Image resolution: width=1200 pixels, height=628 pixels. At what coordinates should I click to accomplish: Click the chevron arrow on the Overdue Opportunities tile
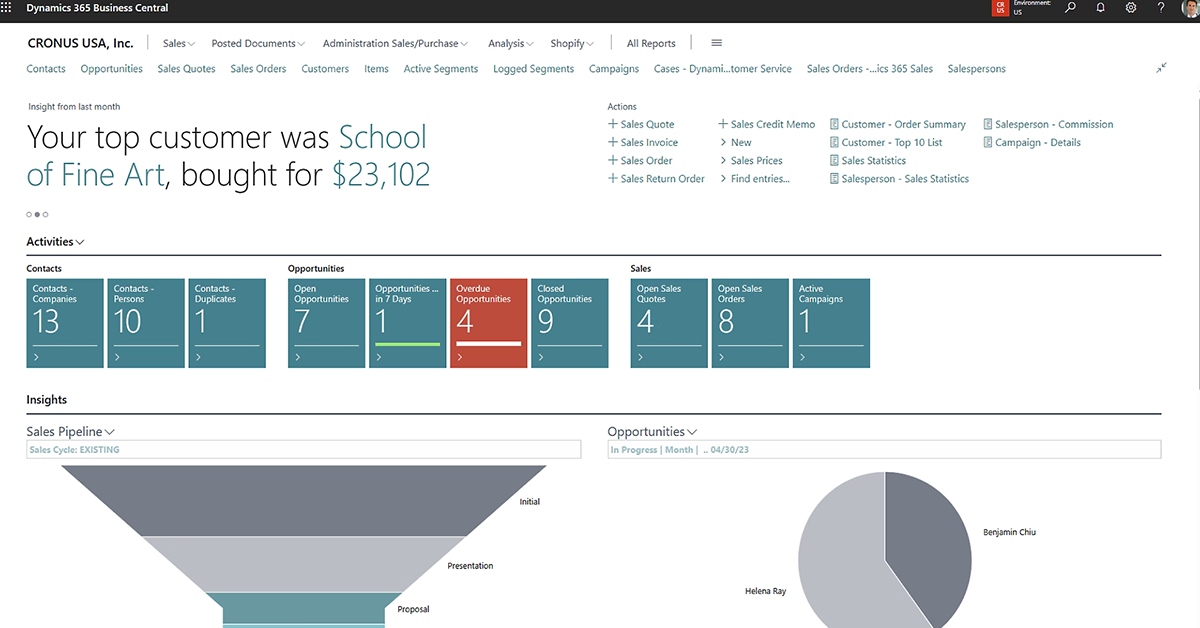[459, 356]
